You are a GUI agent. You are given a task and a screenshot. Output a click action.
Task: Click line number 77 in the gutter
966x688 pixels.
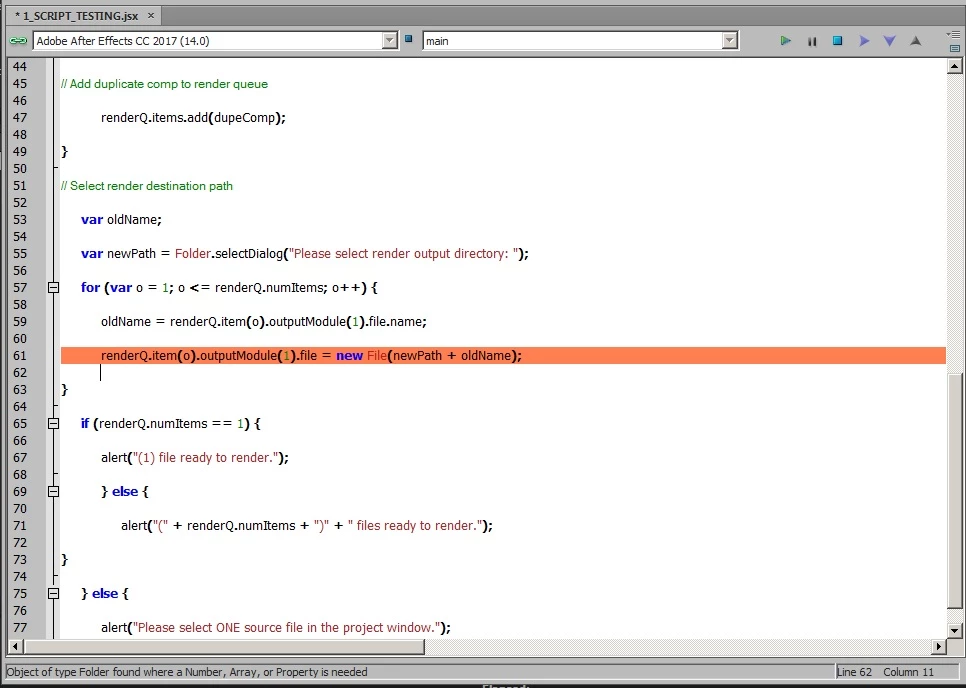[x=20, y=628]
